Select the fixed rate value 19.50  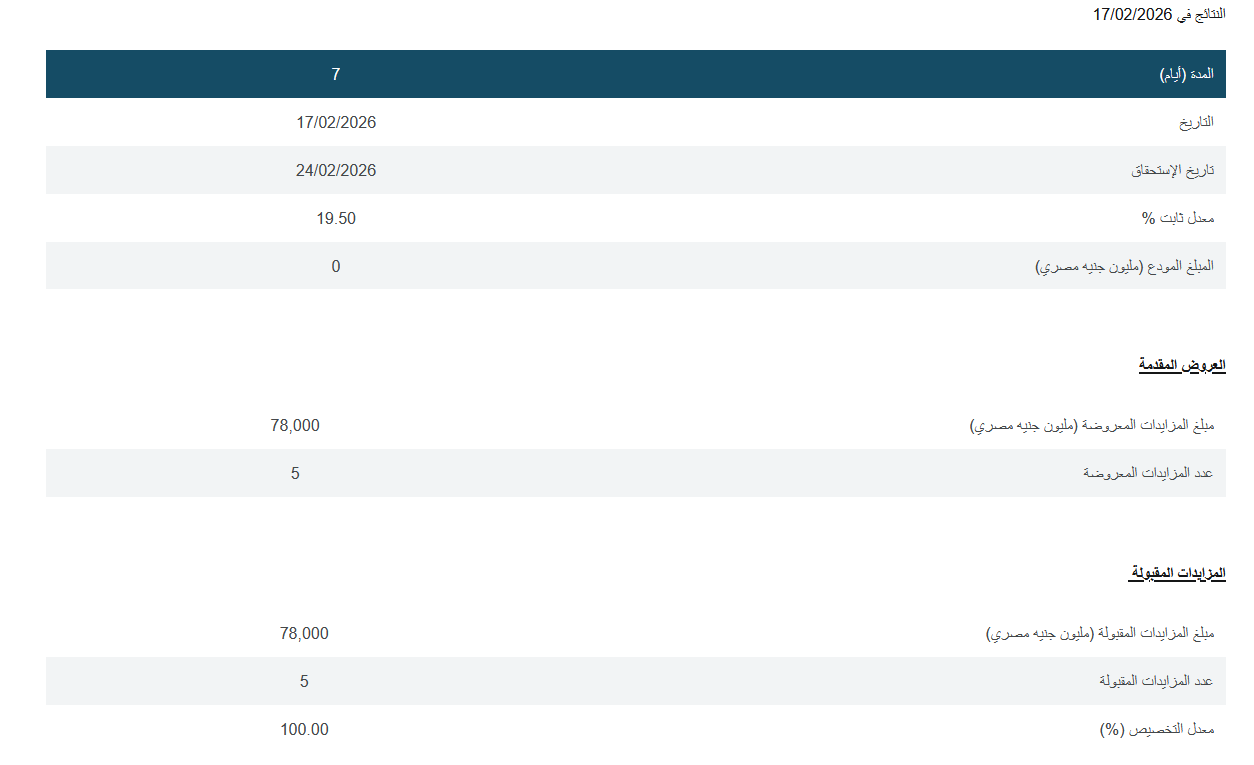pos(336,218)
